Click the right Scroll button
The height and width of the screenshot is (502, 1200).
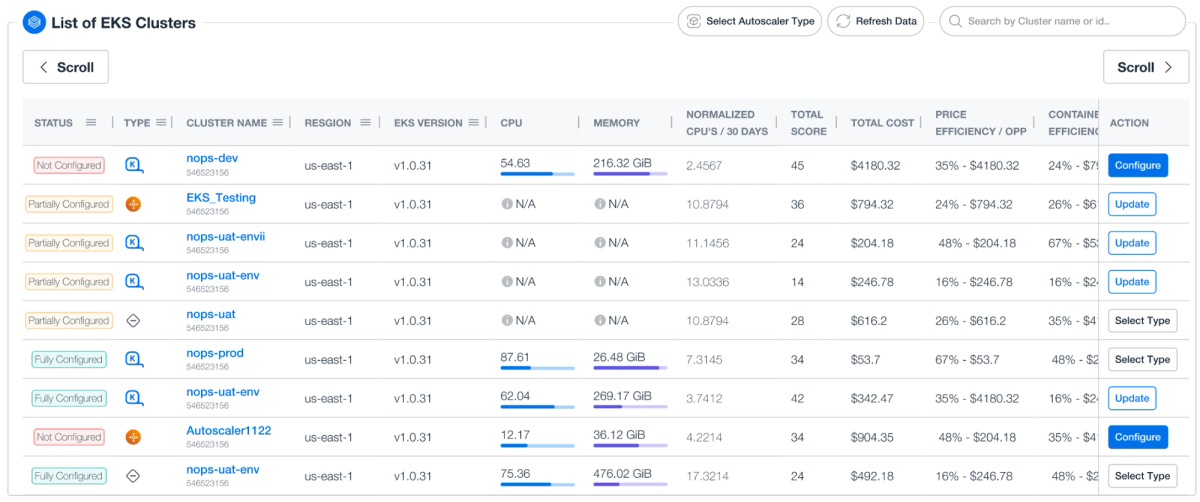(1146, 67)
